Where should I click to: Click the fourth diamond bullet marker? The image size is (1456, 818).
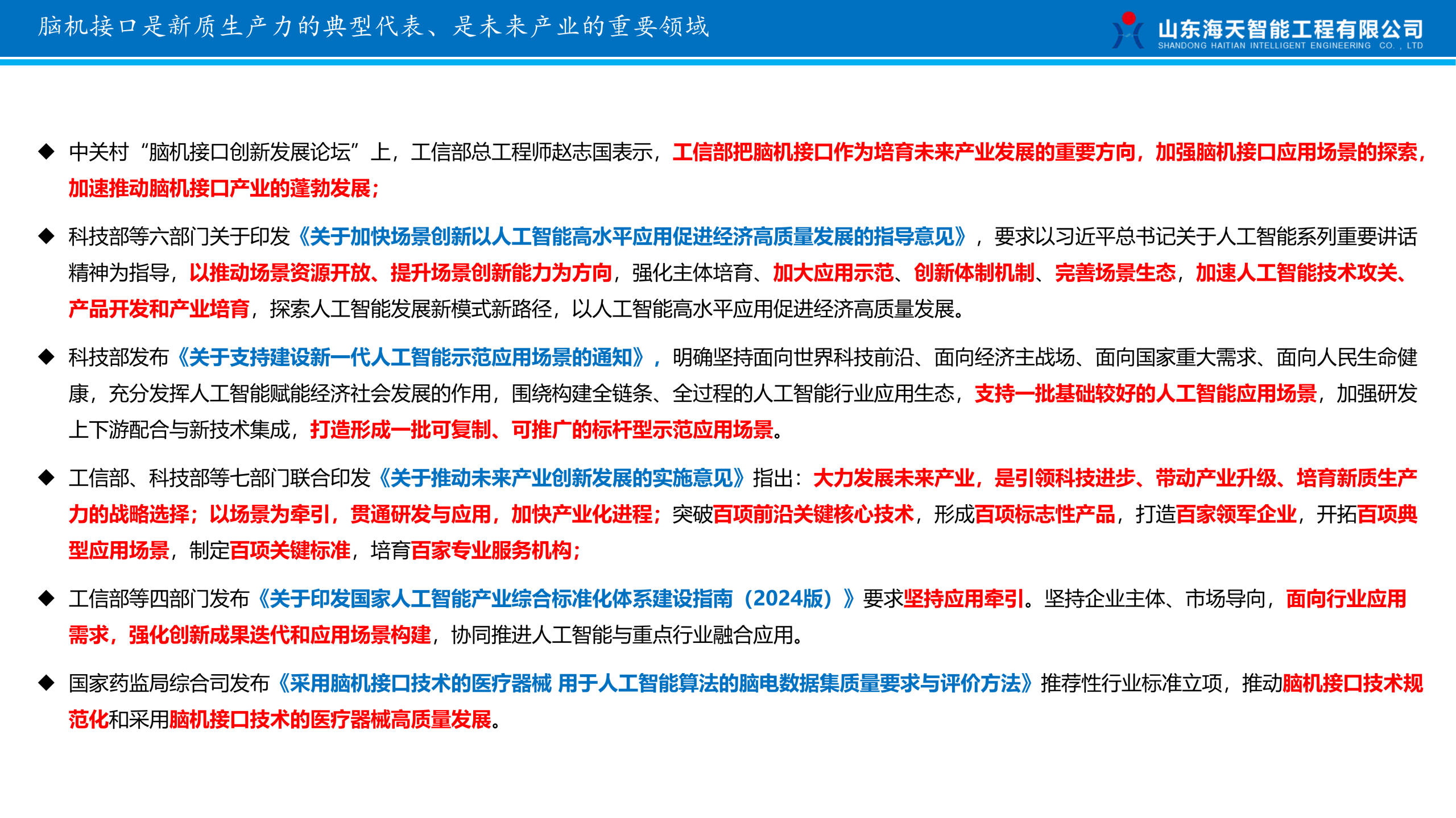pos(46,477)
